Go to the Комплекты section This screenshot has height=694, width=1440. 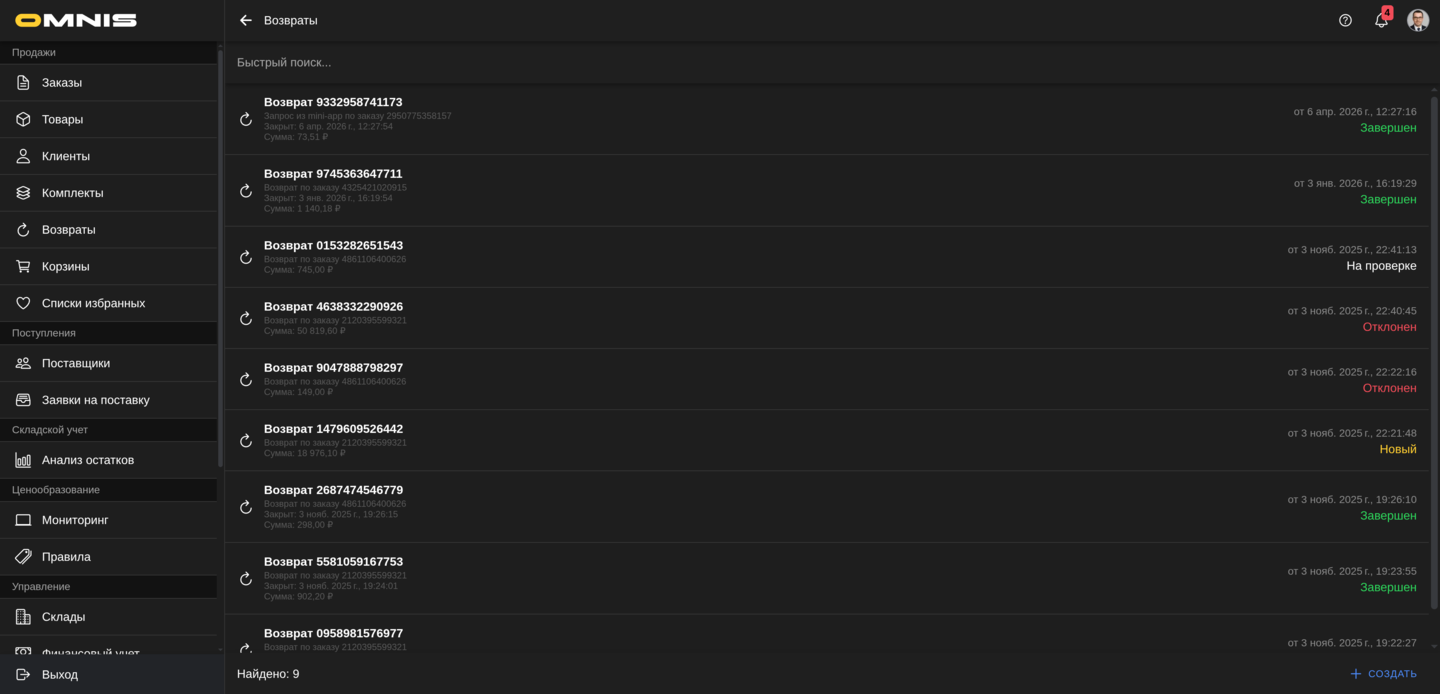pyautogui.click(x=72, y=193)
